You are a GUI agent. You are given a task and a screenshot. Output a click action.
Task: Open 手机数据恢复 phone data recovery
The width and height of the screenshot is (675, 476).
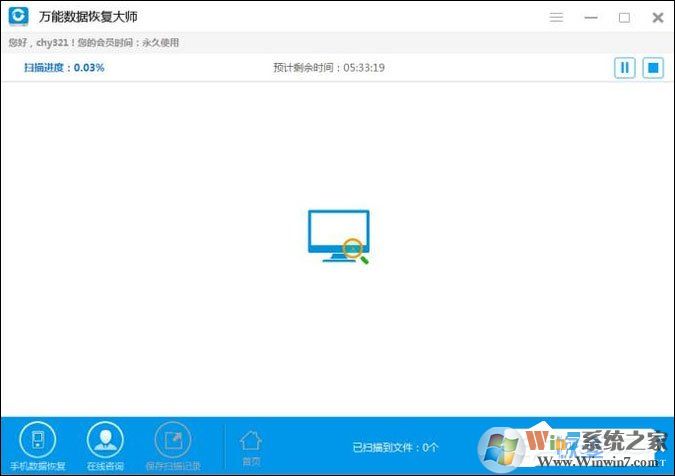(38, 447)
